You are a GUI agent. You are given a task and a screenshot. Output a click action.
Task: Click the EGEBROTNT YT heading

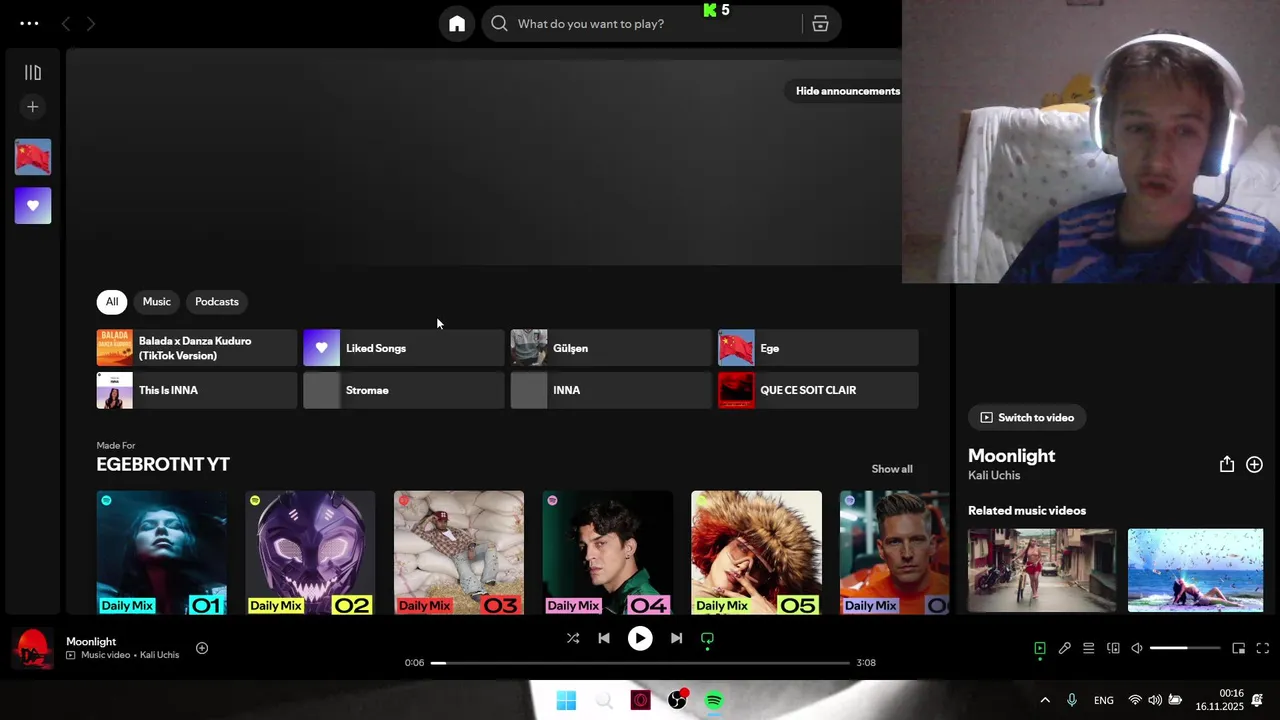click(163, 464)
